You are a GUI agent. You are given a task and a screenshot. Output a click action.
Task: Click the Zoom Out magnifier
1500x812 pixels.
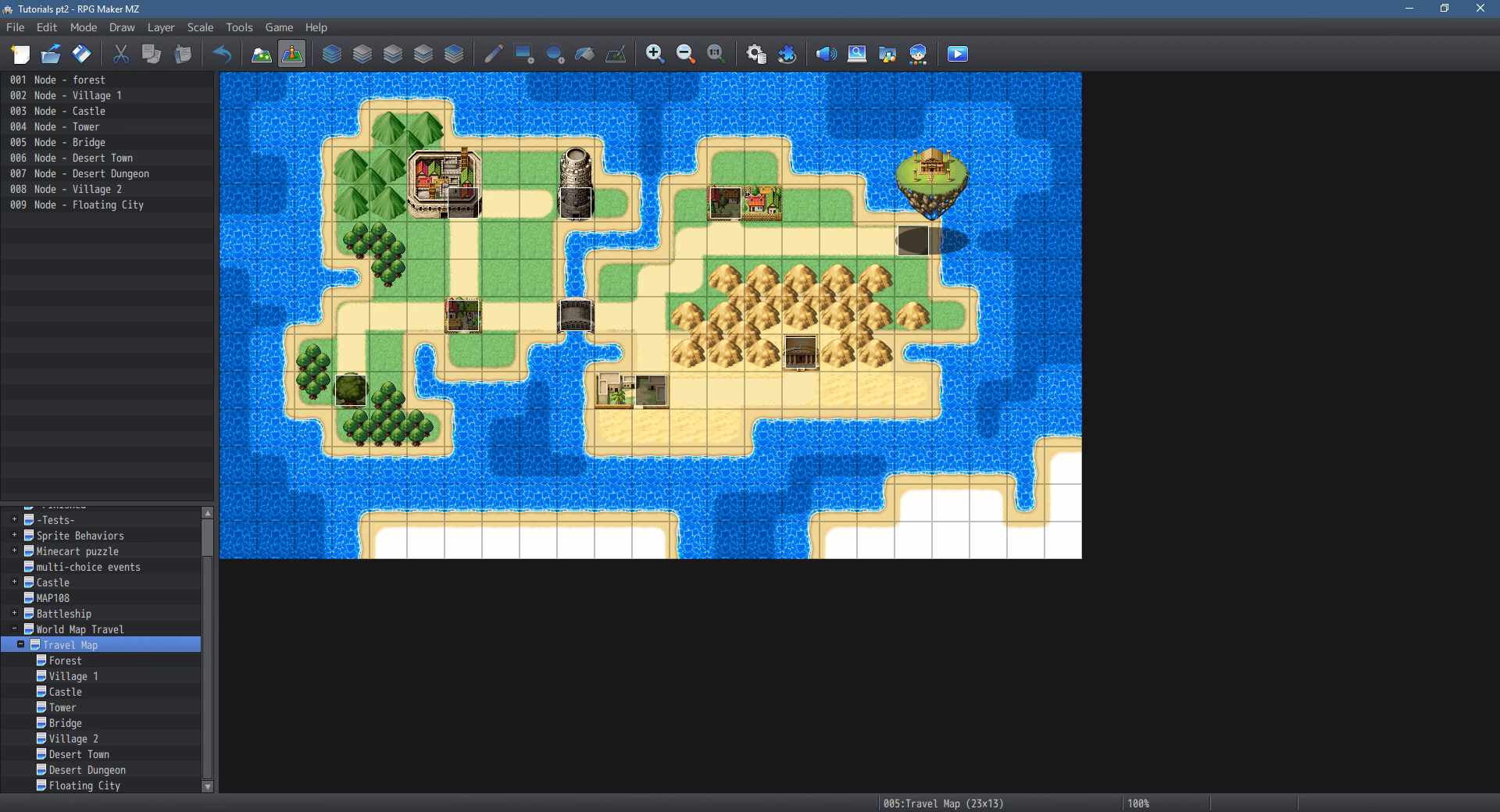685,54
